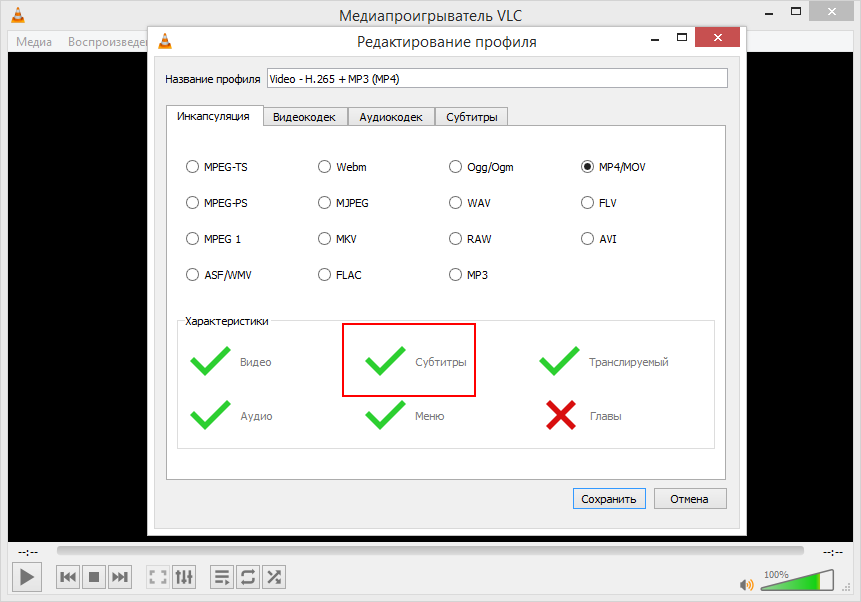
Task: Toggle the shuffle random icon
Action: pyautogui.click(x=274, y=577)
